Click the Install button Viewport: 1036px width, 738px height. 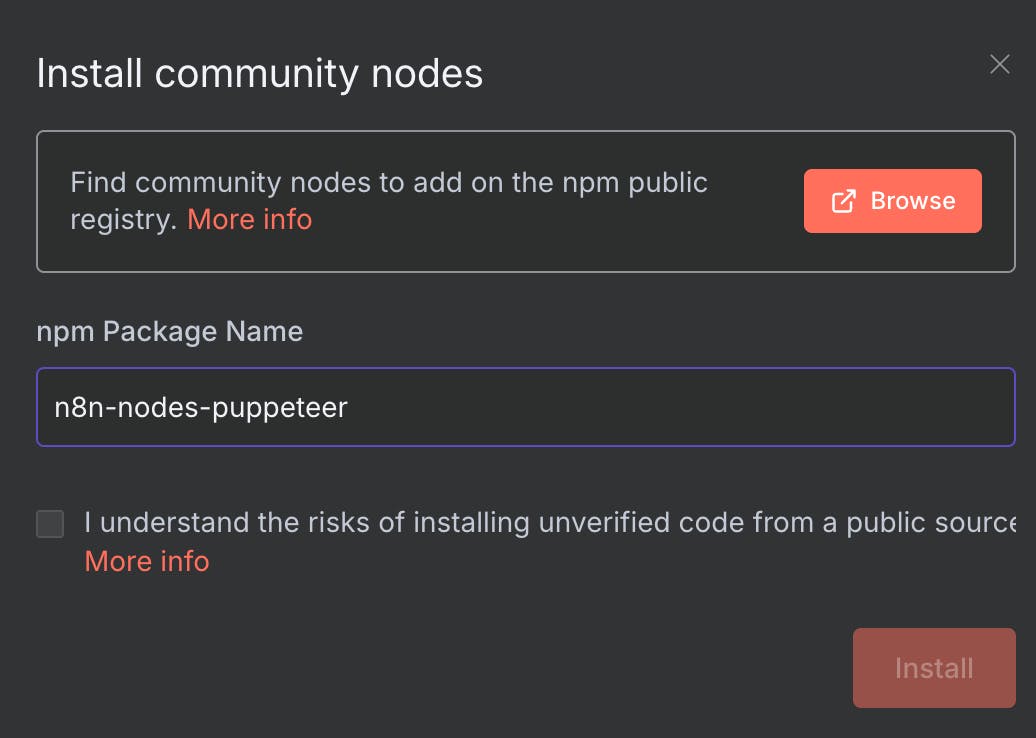pyautogui.click(x=934, y=668)
